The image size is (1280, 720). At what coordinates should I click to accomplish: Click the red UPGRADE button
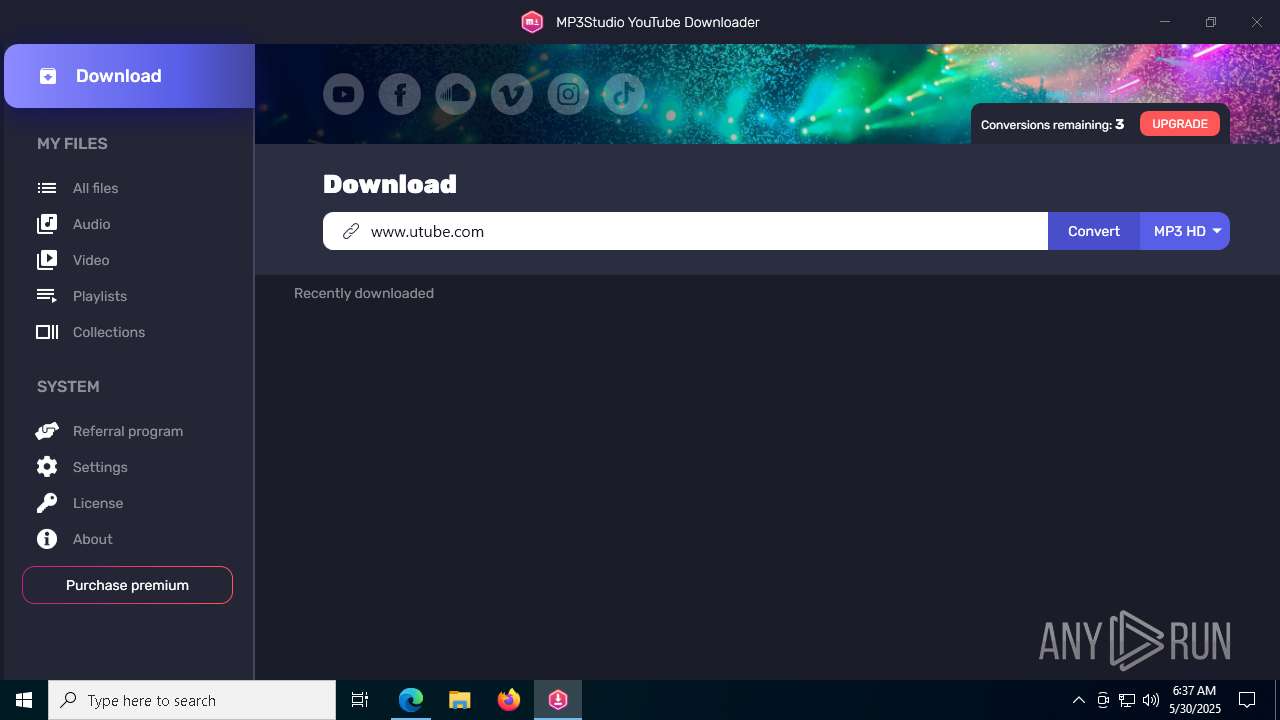[x=1179, y=124]
